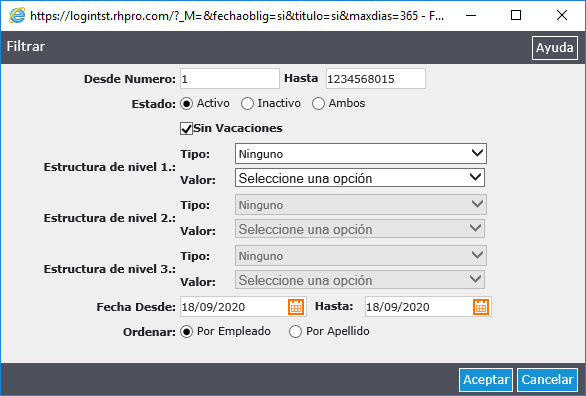Click the 'Estructura de nivel 1.:' label
The height and width of the screenshot is (396, 586).
(110, 167)
